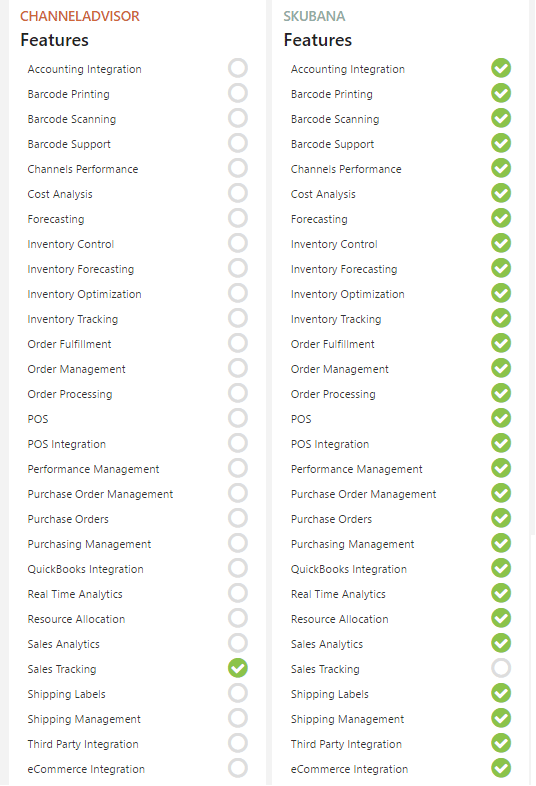Screen dimensions: 536x786
Task: Select Skubana's Channels Performance feature text
Action: click(x=346, y=169)
